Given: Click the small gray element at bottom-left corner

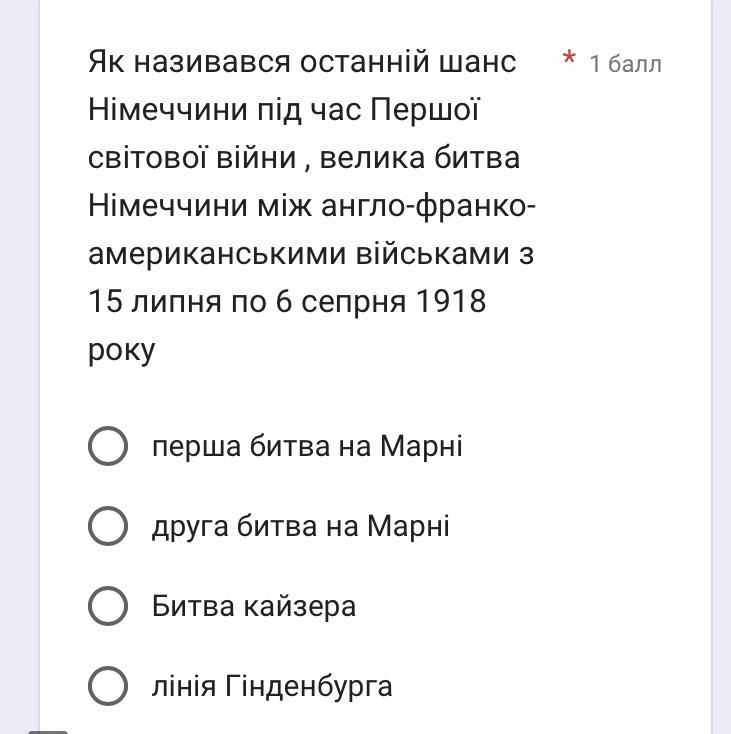Looking at the screenshot, I should (x=48, y=730).
